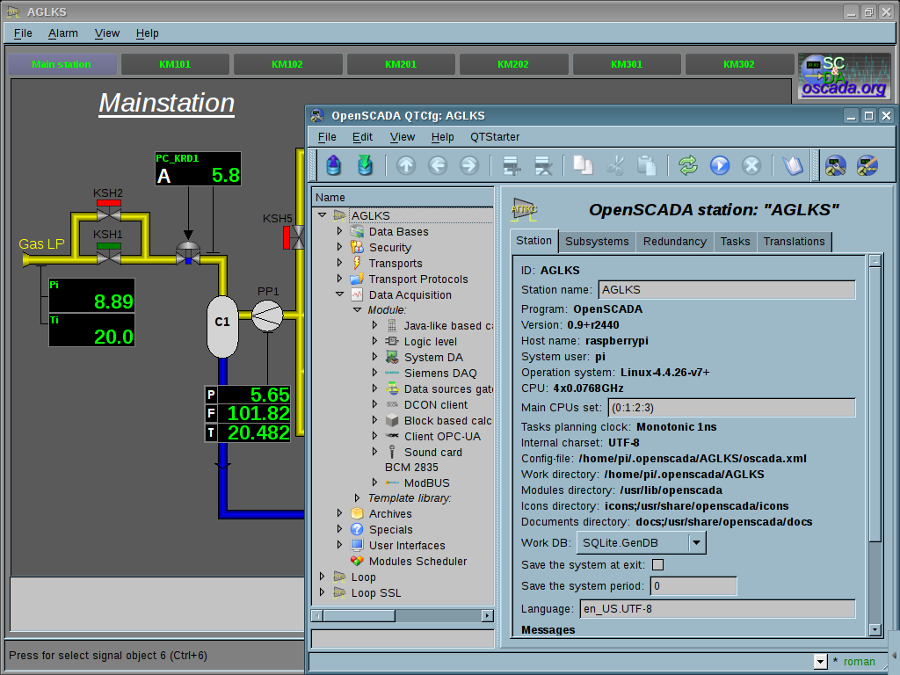900x675 pixels.
Task: Click the Station page vertical scrollbar thumb
Action: [x=874, y=404]
